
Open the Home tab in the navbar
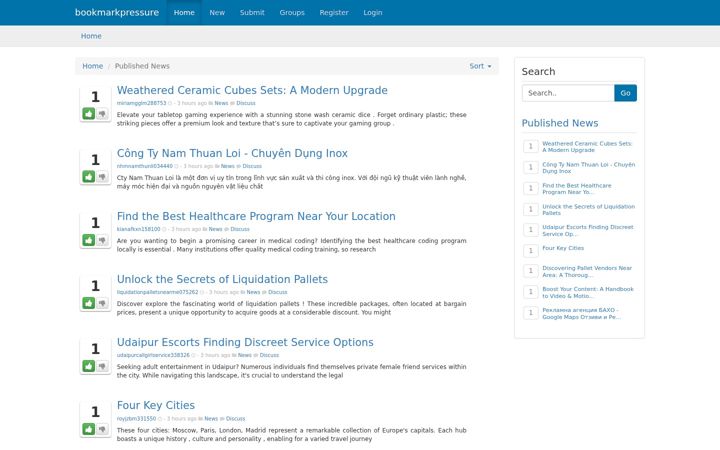[184, 12]
